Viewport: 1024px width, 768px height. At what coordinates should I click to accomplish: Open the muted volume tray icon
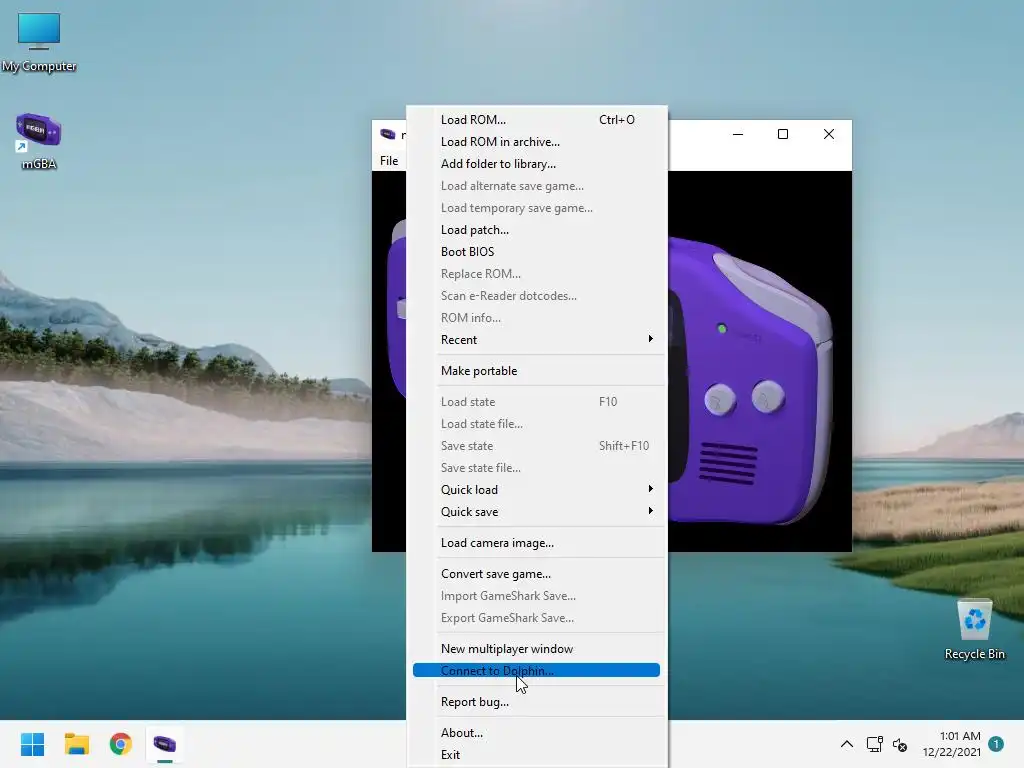pyautogui.click(x=900, y=744)
